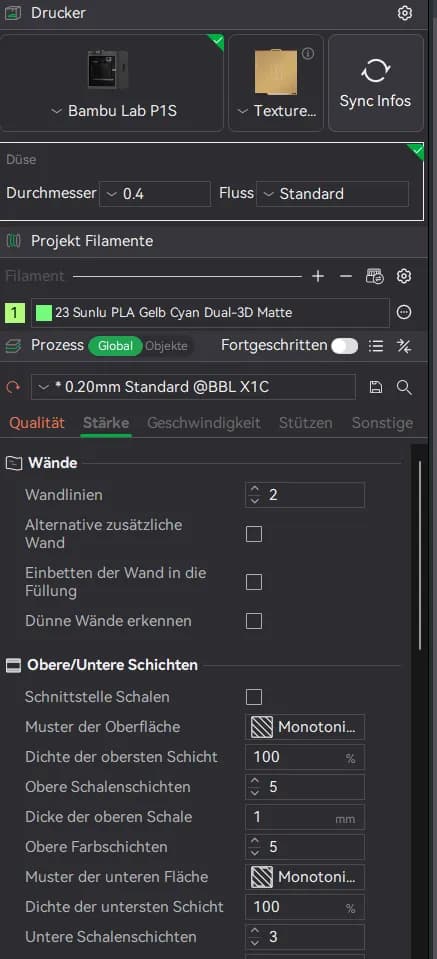
Task: Add a filament with plus icon
Action: pos(318,276)
